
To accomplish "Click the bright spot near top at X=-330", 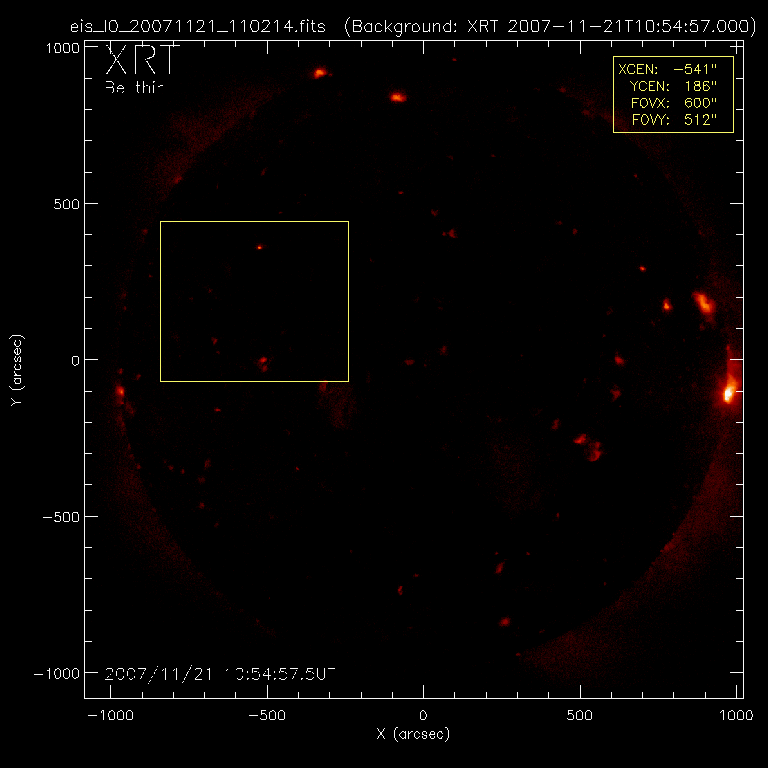I will pyautogui.click(x=320, y=73).
